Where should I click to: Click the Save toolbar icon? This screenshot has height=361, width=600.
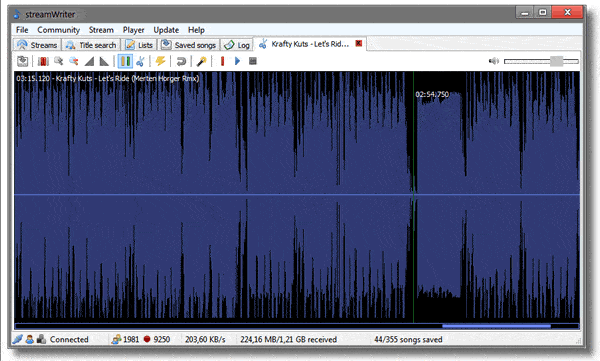click(x=23, y=61)
